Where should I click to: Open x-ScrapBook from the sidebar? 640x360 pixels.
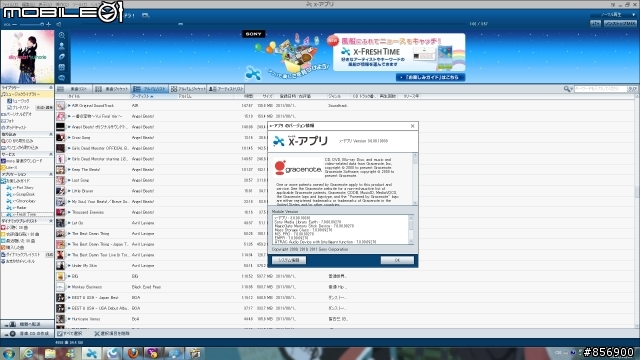point(23,194)
